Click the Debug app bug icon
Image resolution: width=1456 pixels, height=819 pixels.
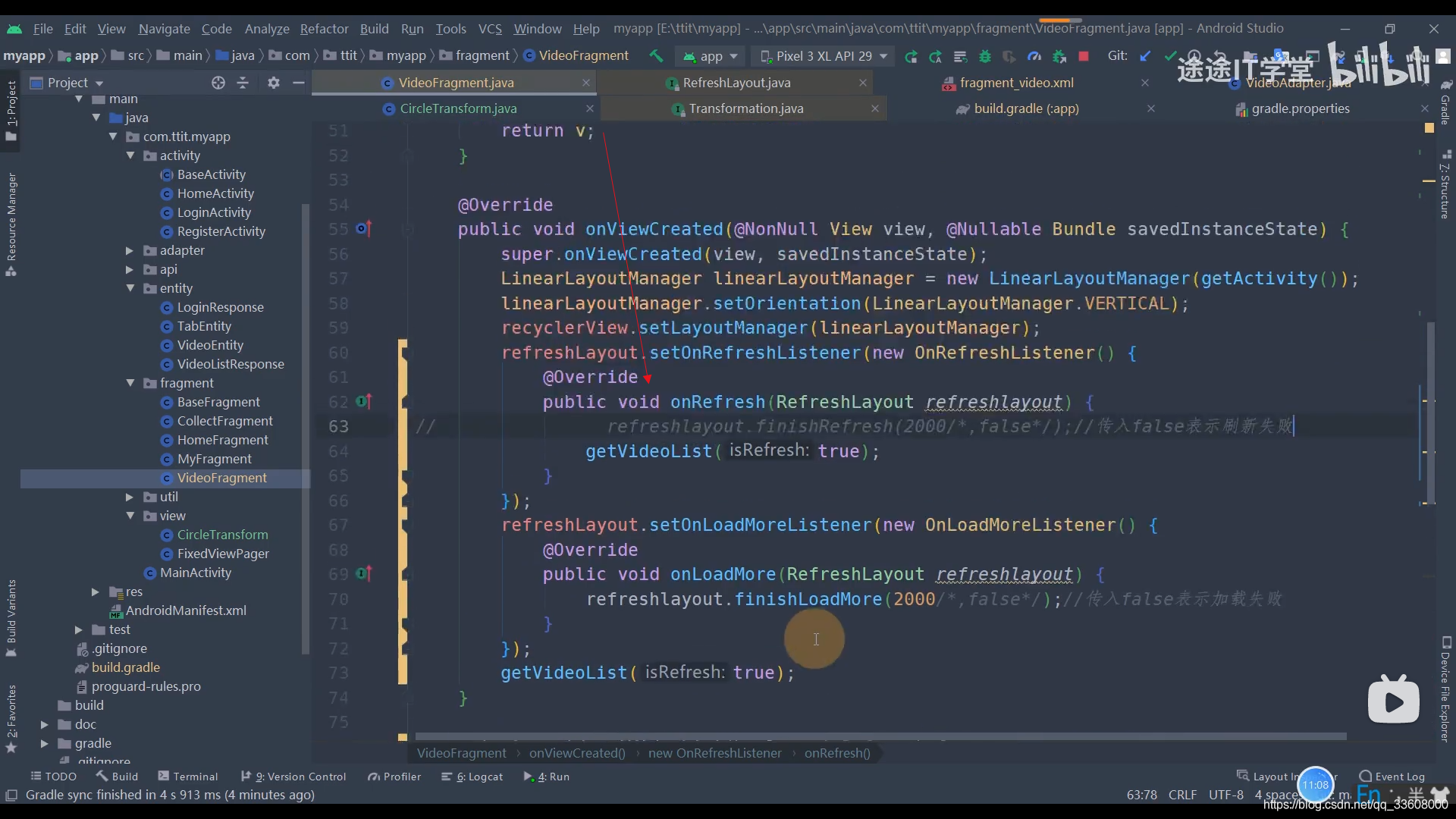click(985, 56)
